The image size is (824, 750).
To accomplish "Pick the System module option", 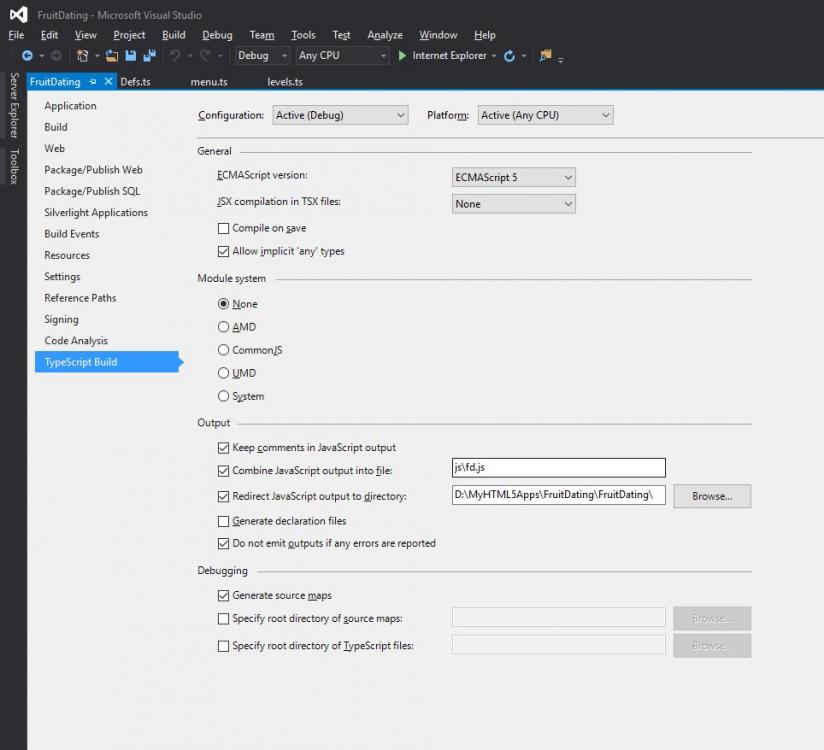I will click(x=223, y=396).
